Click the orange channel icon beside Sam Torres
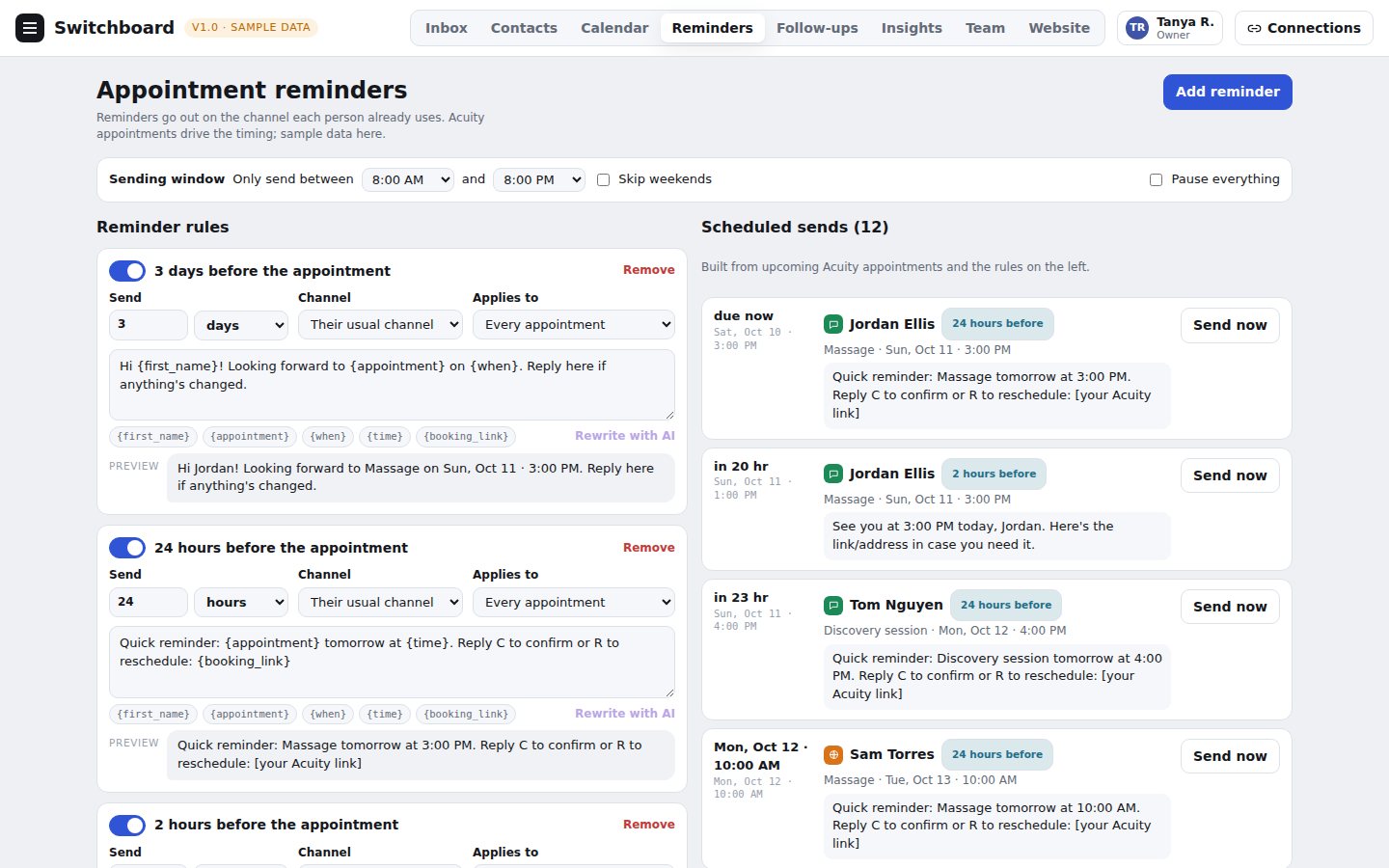Image resolution: width=1389 pixels, height=868 pixels. 833,754
